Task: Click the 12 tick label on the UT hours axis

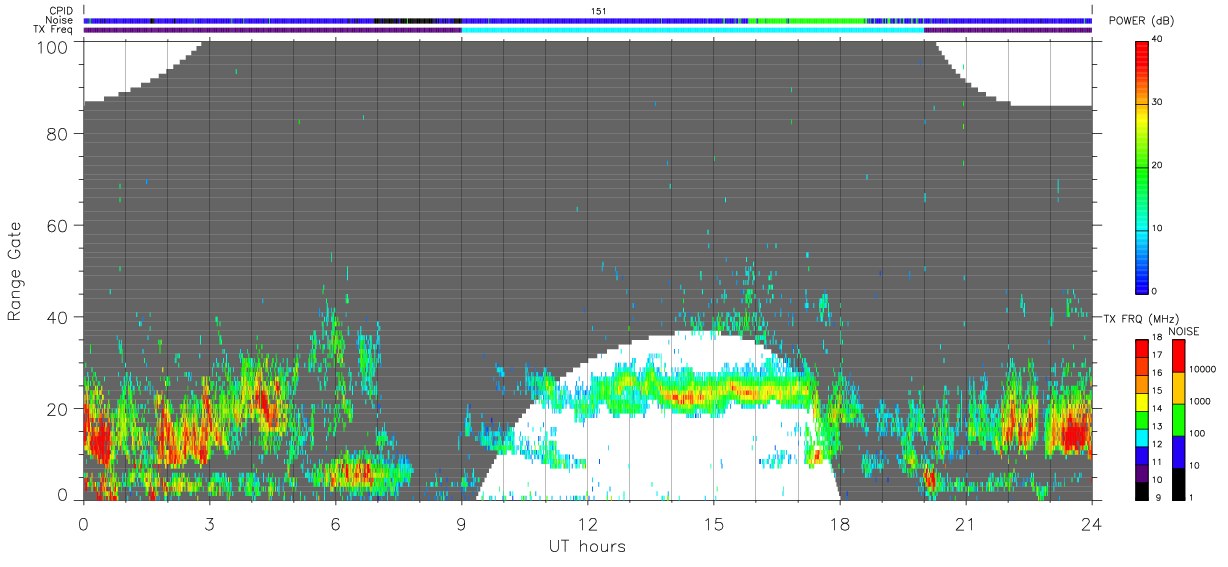Action: (x=587, y=524)
